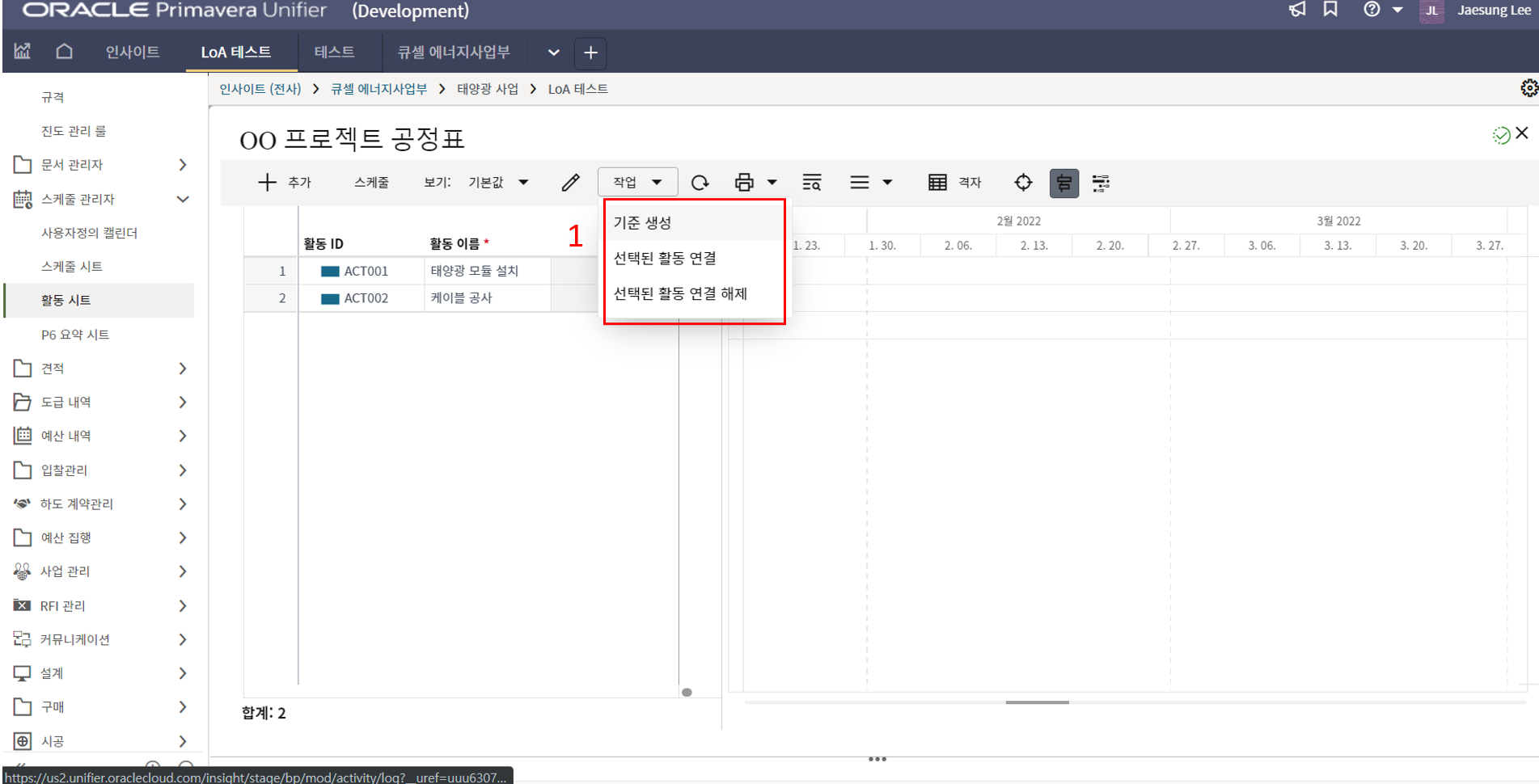Click the crosshair locate icon
This screenshot has height=784, width=1539.
point(1023,183)
